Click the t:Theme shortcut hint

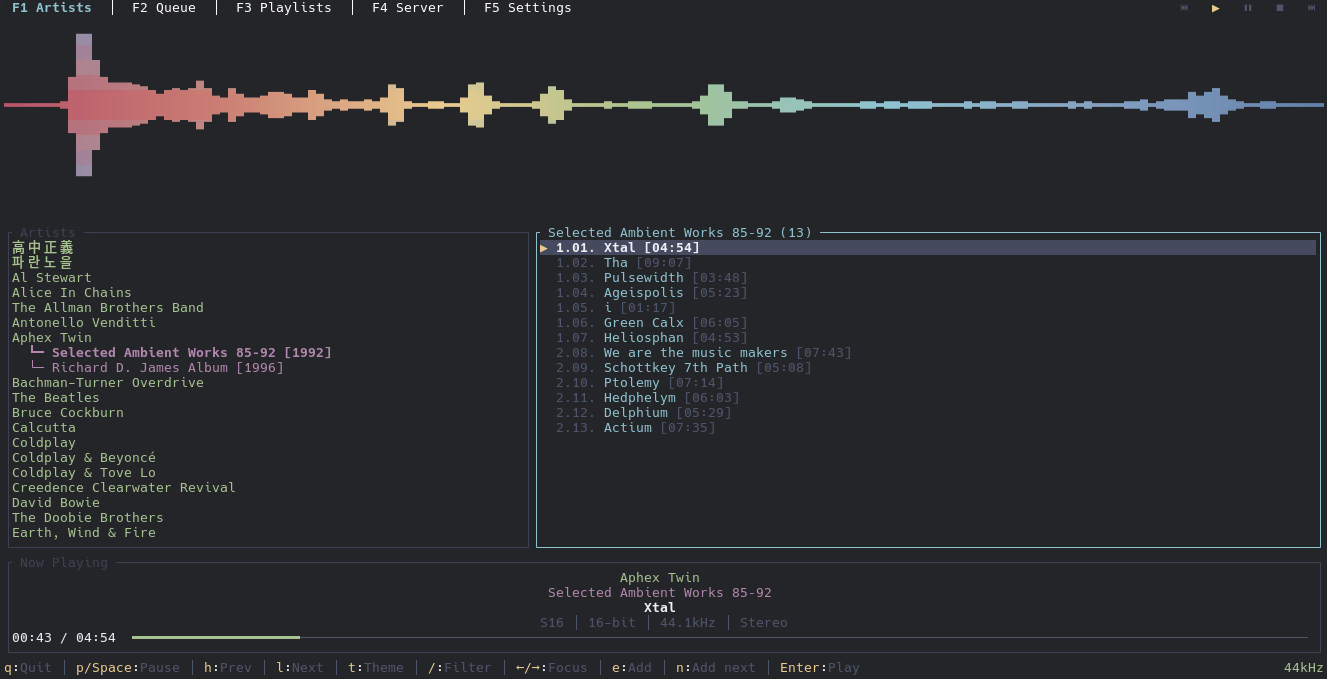(376, 668)
